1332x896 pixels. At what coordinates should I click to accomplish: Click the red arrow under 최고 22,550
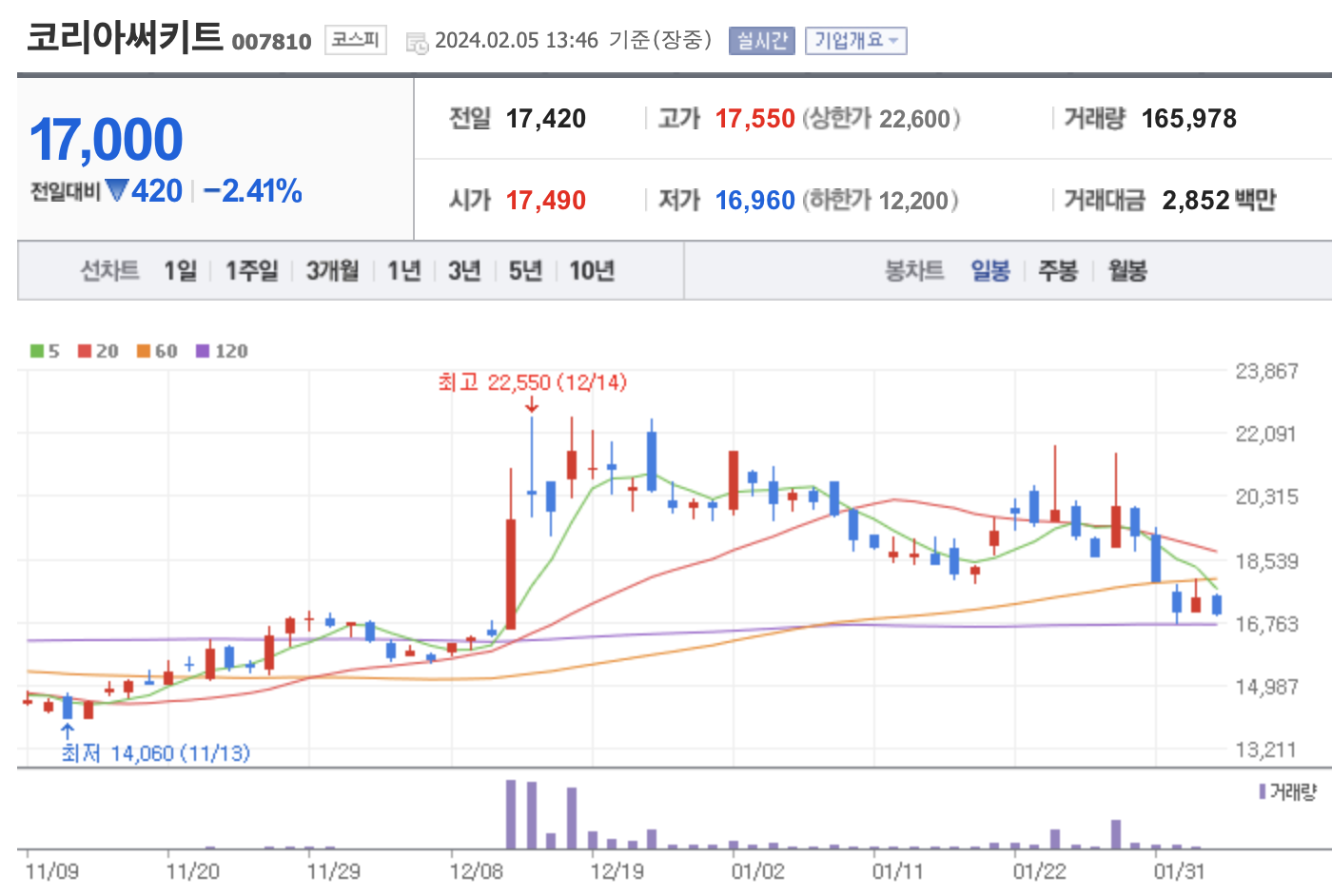pyautogui.click(x=532, y=404)
